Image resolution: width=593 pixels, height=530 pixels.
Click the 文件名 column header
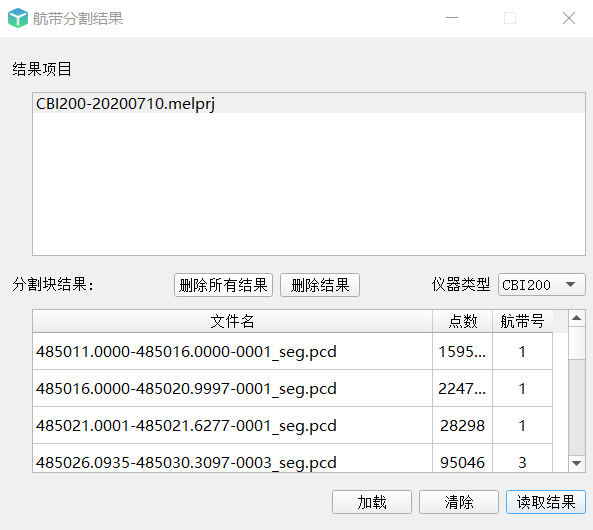click(232, 321)
